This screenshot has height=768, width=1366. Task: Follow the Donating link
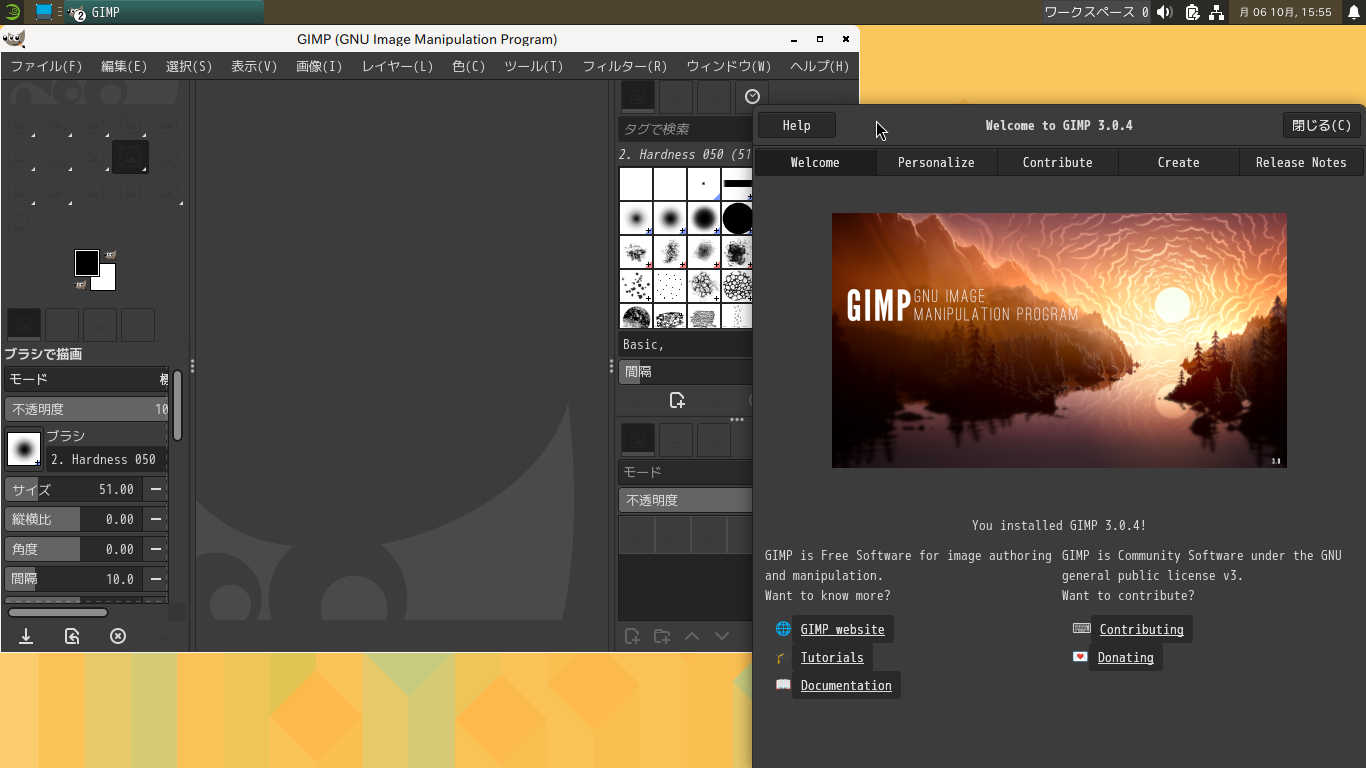(1125, 657)
